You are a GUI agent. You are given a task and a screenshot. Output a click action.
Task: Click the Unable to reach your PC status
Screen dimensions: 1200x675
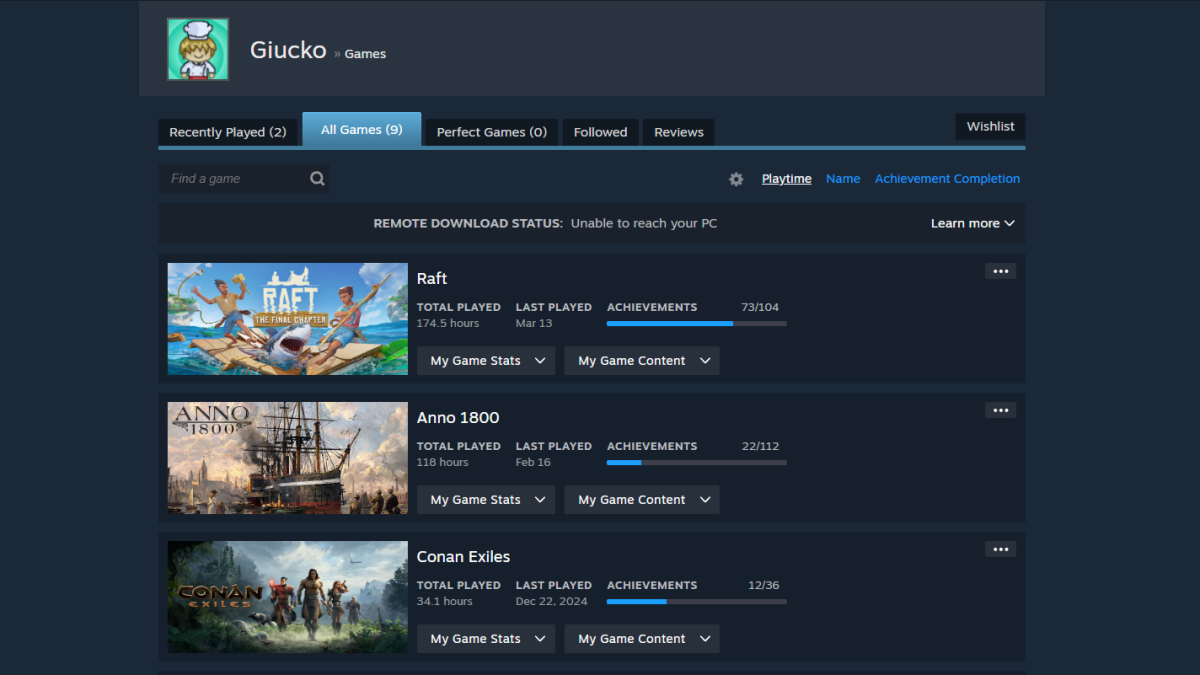[x=644, y=223]
